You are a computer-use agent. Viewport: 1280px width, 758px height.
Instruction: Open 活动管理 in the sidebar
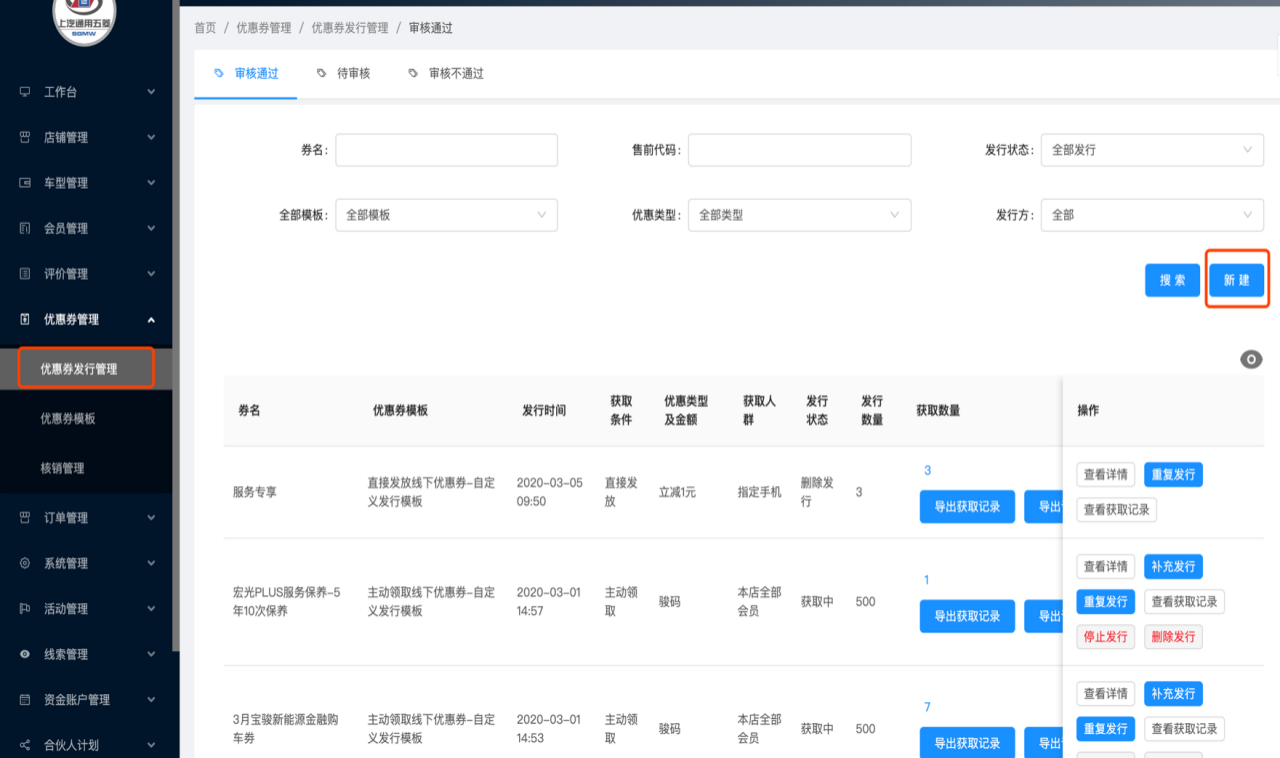pyautogui.click(x=66, y=609)
